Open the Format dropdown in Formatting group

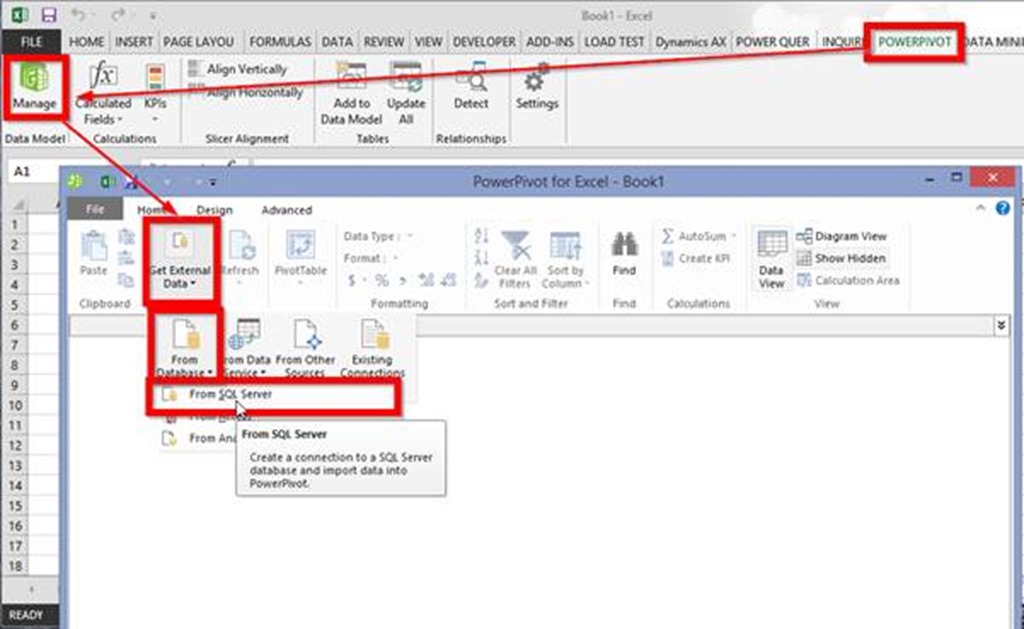pos(371,258)
